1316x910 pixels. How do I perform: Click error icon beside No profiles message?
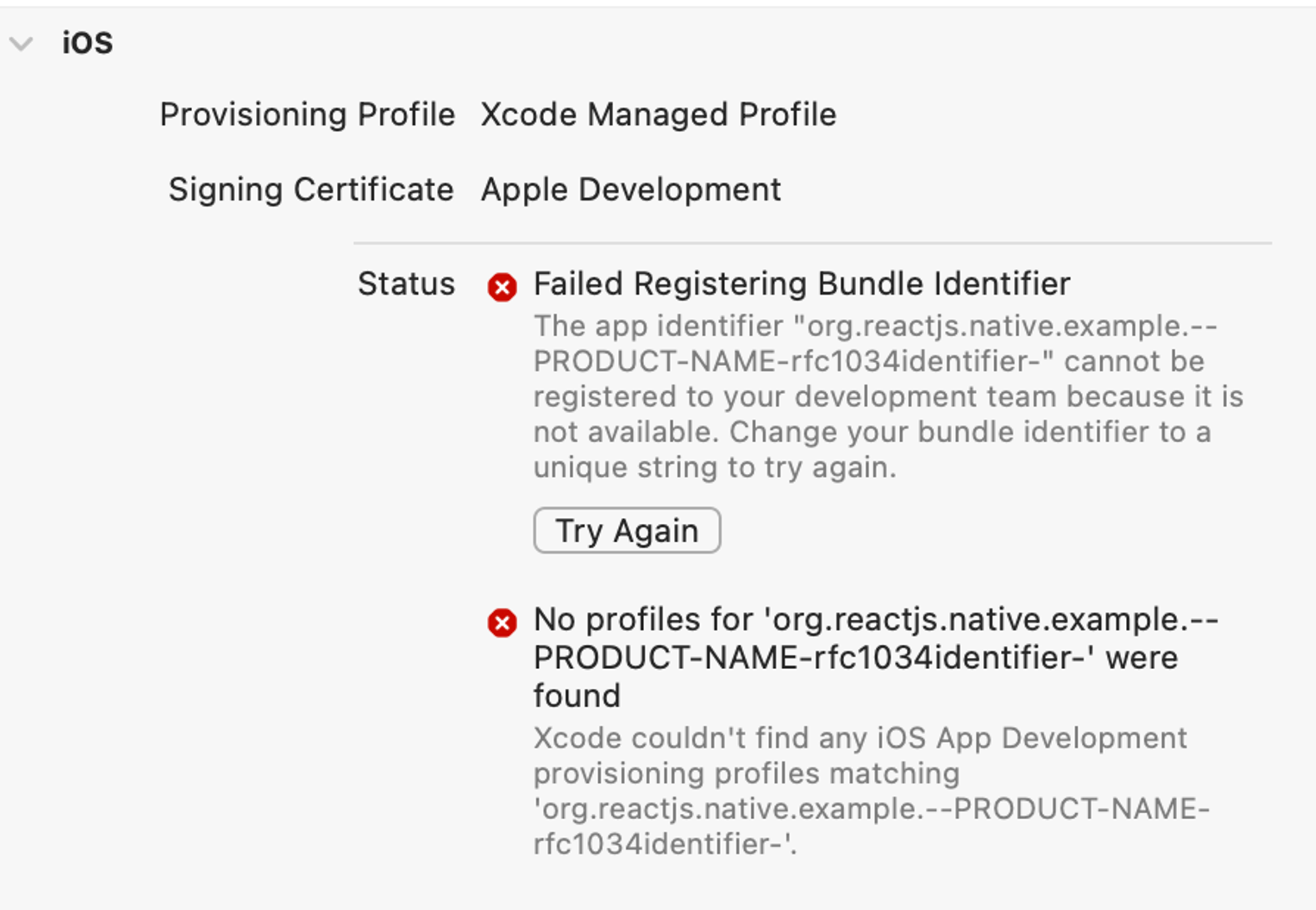[x=502, y=622]
